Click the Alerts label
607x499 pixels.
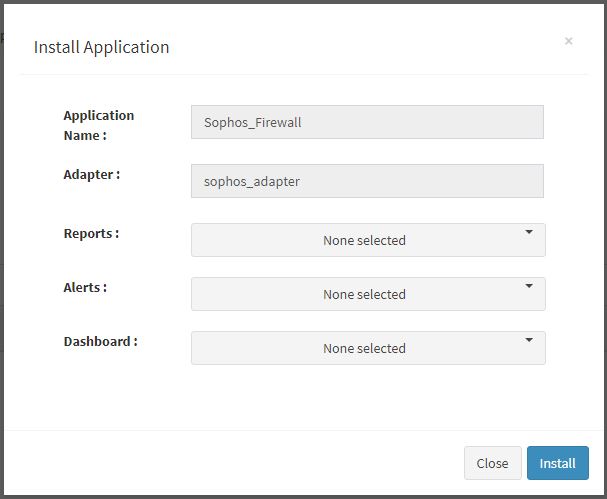tap(85, 288)
